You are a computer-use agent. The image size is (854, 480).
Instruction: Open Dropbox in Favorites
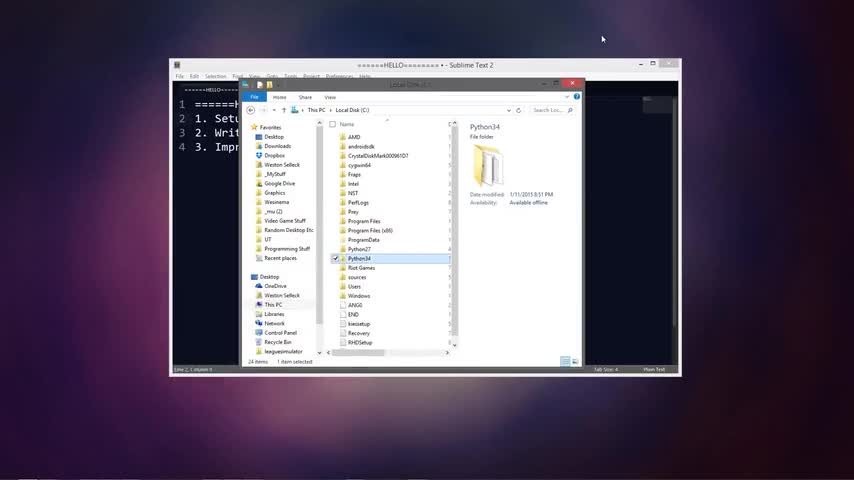coord(274,155)
